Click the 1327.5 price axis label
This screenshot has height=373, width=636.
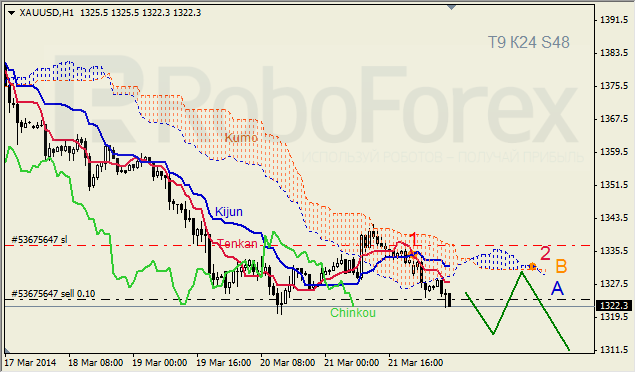[614, 284]
